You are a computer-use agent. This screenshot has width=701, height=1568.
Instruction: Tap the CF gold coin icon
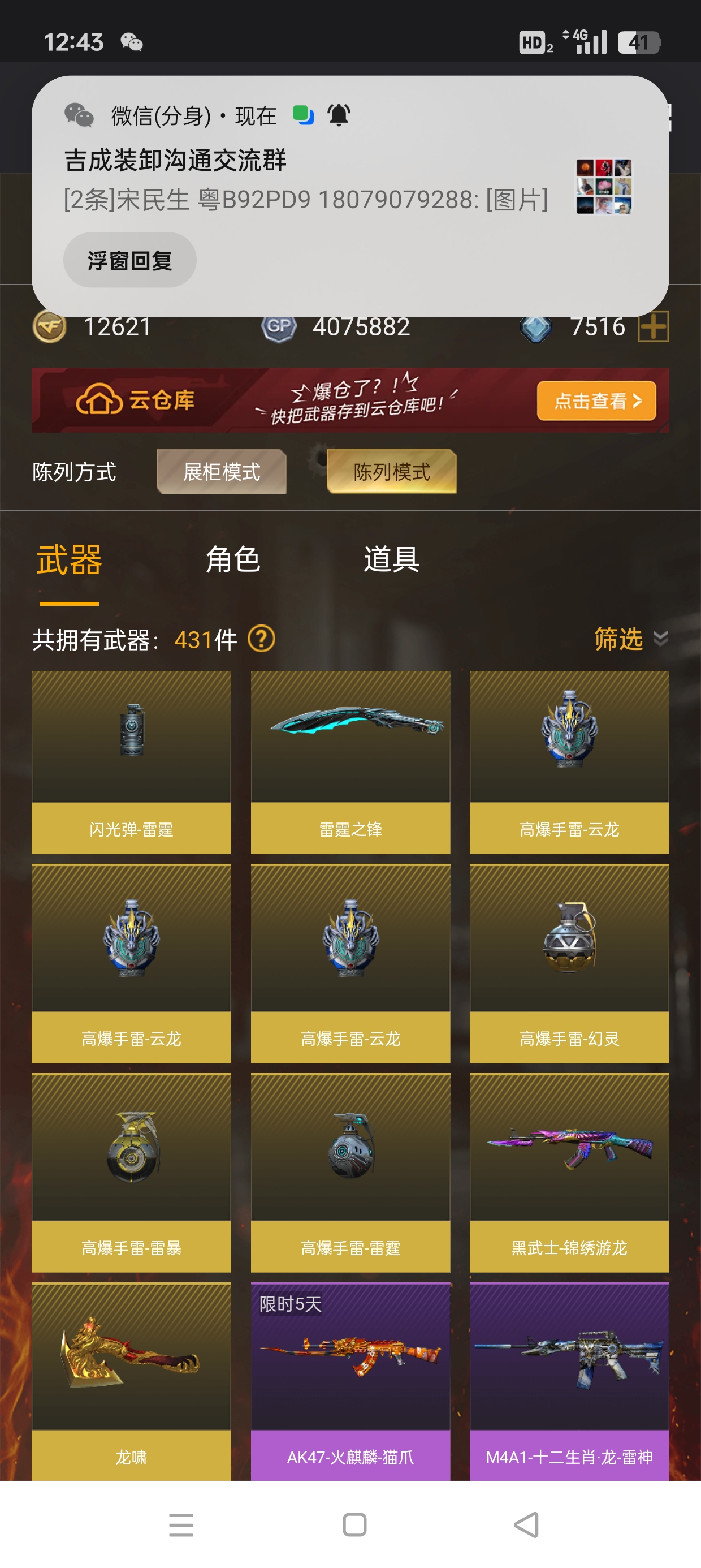[49, 328]
